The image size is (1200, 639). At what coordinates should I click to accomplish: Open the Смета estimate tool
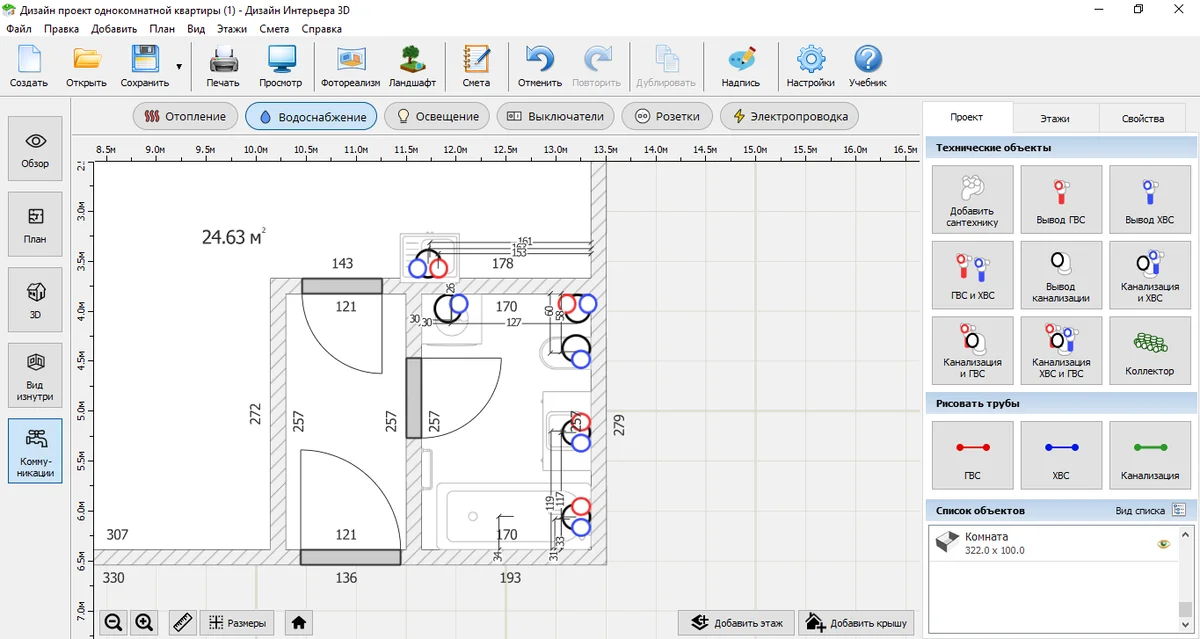[x=476, y=67]
